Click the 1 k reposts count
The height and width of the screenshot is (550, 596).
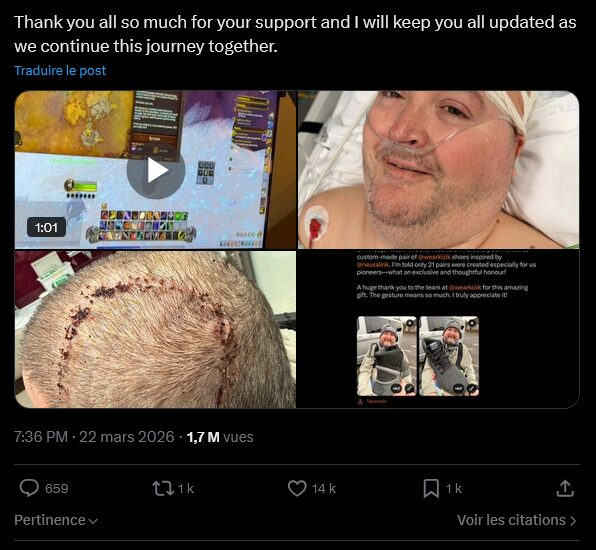[186, 488]
